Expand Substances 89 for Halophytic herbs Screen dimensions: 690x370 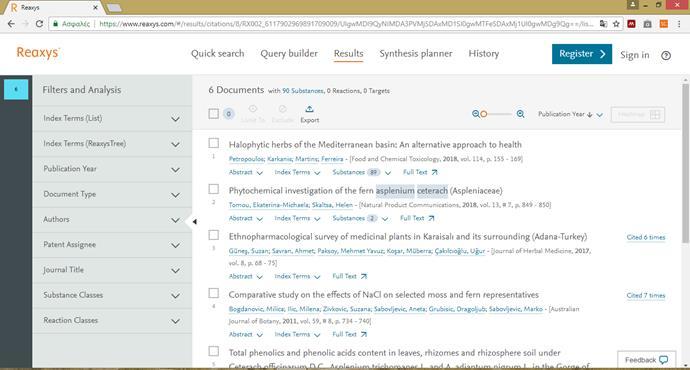point(362,172)
